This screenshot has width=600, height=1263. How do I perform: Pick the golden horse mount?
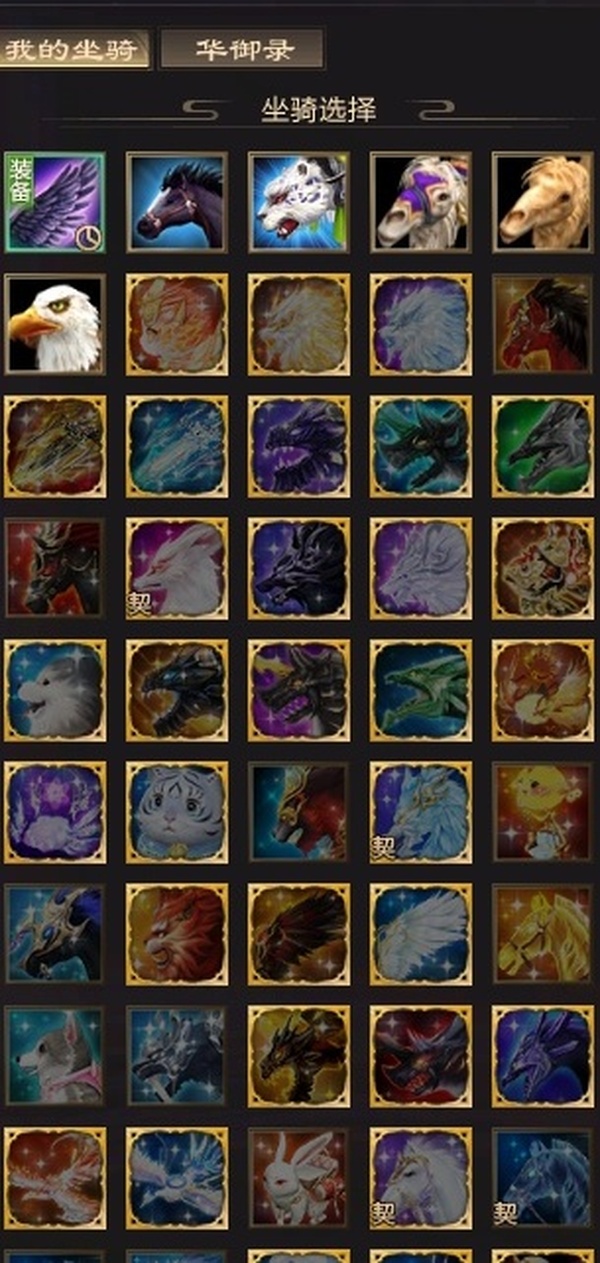542,934
